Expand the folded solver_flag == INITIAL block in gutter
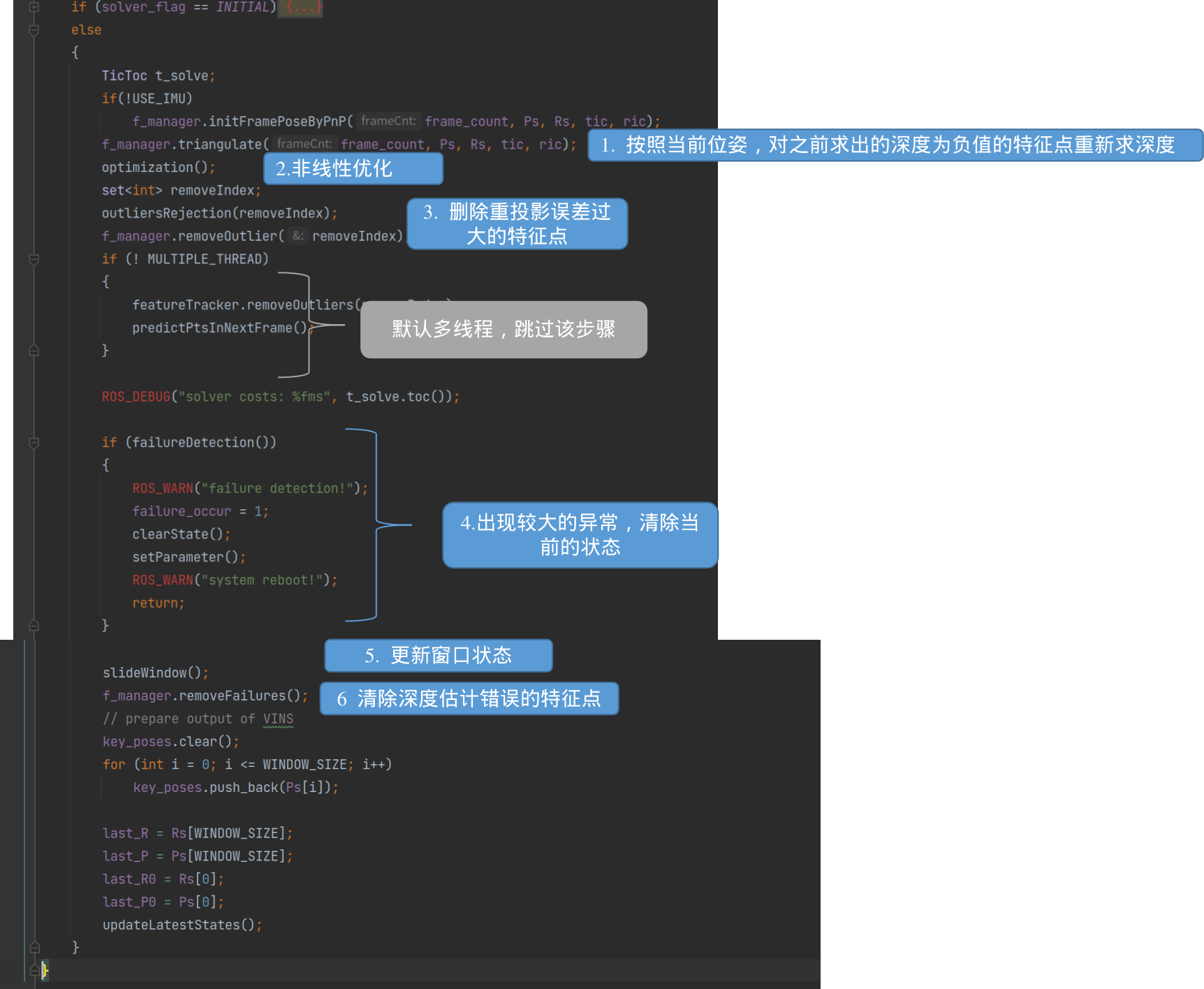The height and width of the screenshot is (989, 1204). [34, 7]
